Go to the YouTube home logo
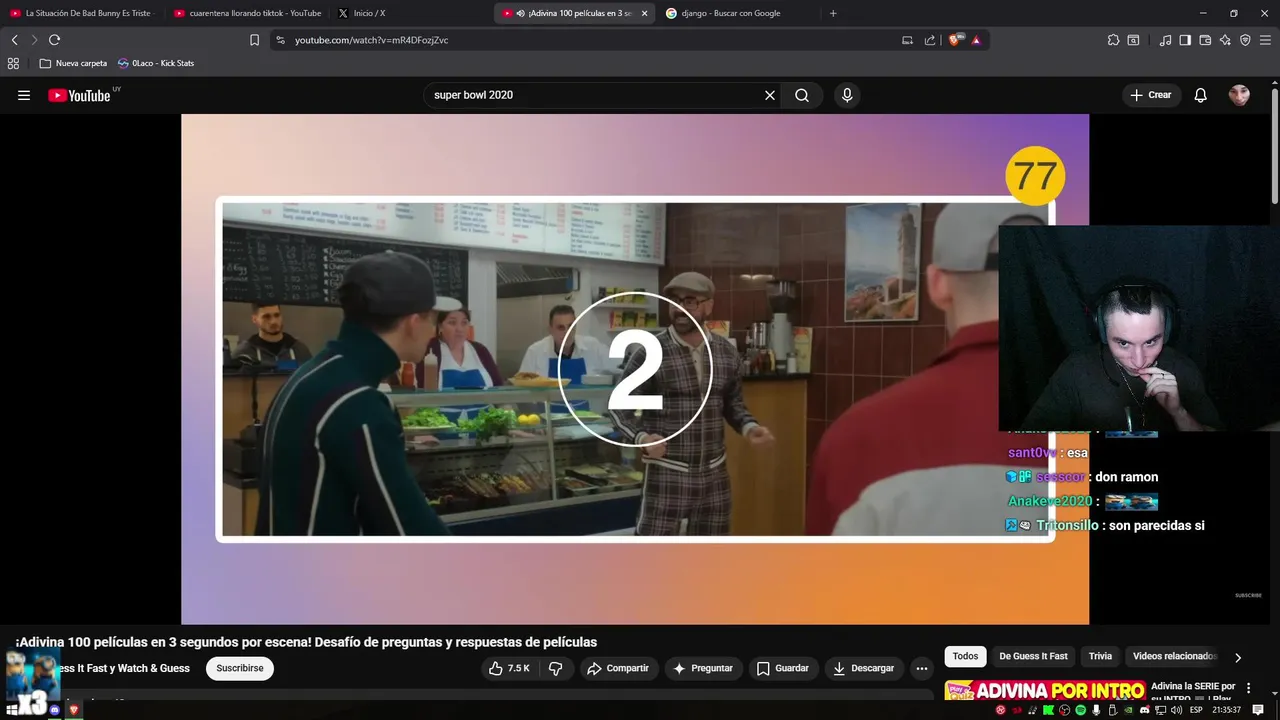 coord(80,95)
